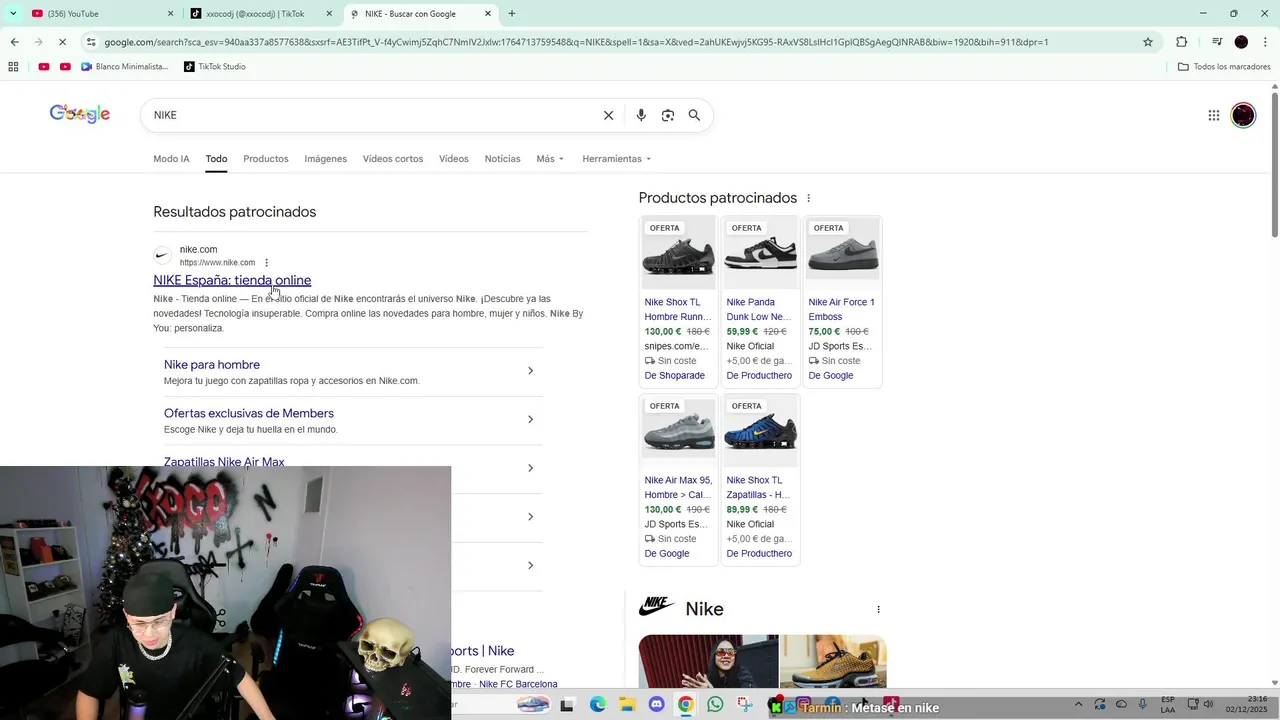Start voice search with microphone icon
Viewport: 1280px width, 720px height.
[641, 115]
